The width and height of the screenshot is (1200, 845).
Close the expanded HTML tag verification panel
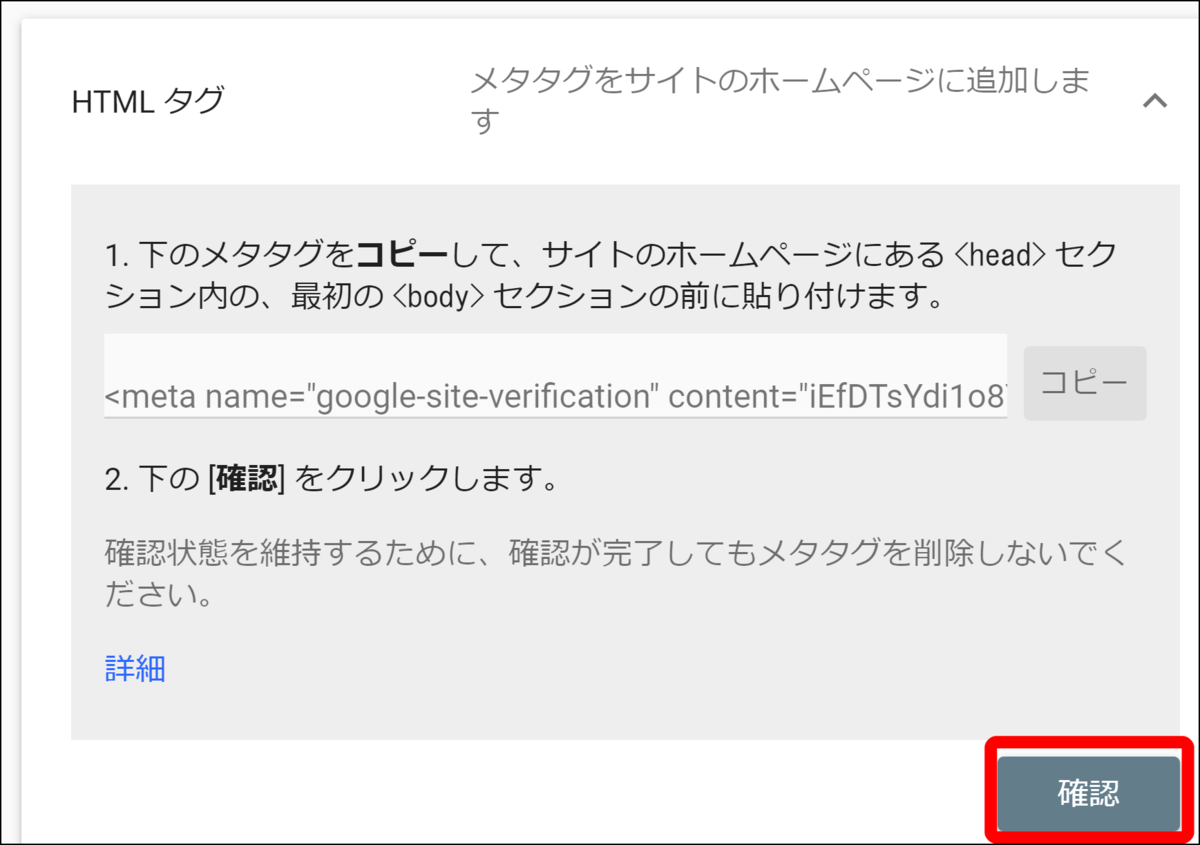(x=1156, y=101)
